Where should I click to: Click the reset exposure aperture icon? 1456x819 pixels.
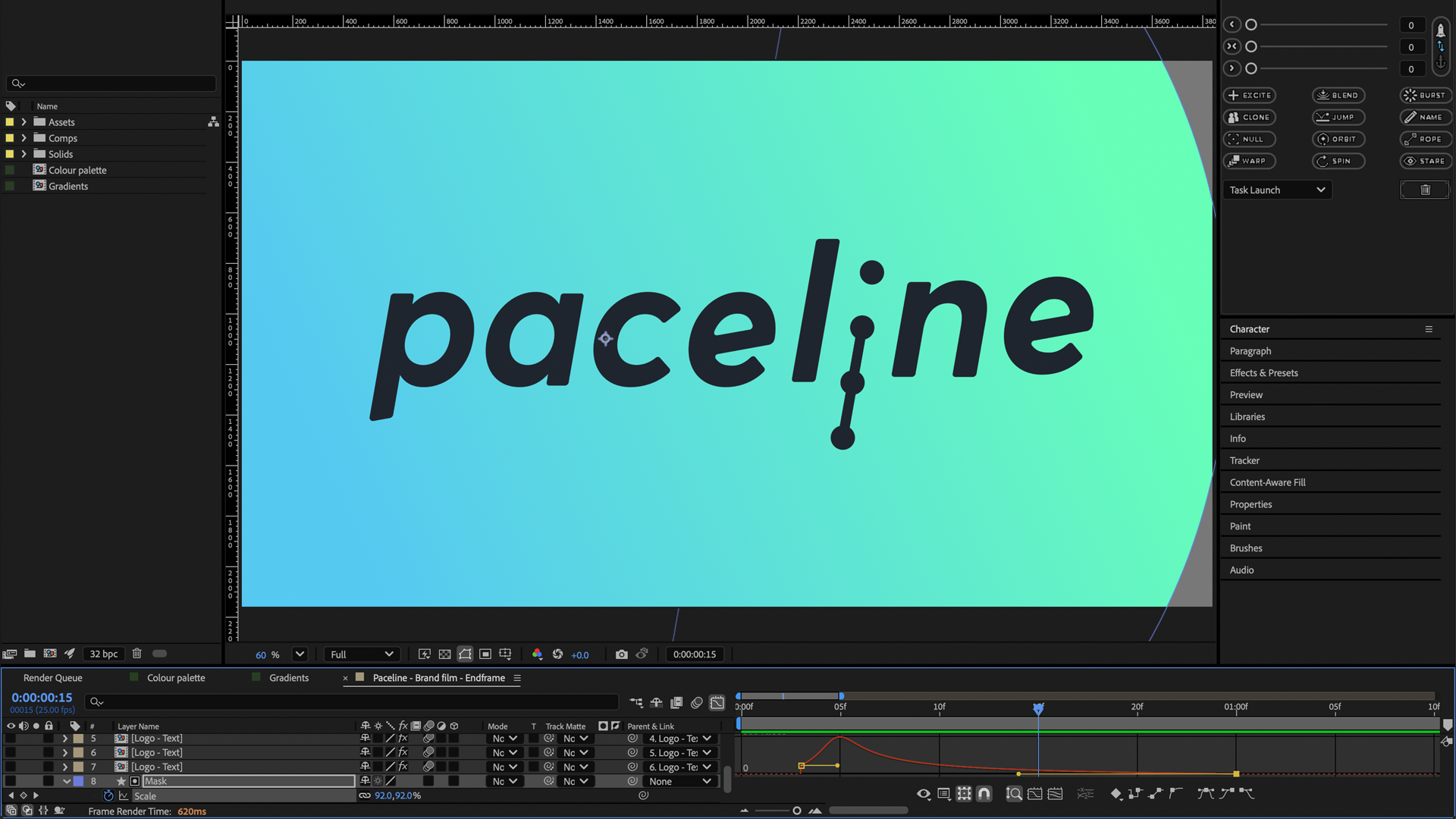click(x=557, y=654)
